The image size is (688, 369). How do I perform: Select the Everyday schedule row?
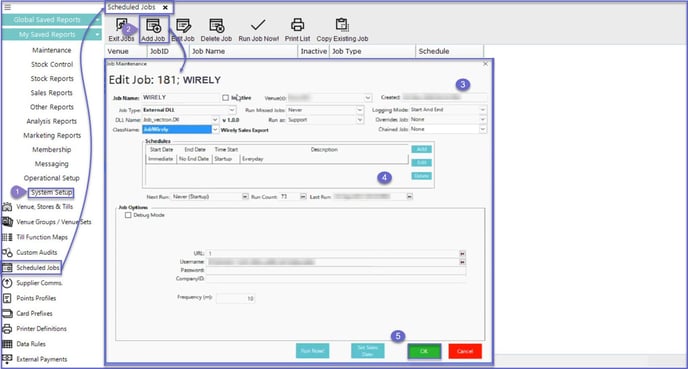pyautogui.click(x=277, y=159)
